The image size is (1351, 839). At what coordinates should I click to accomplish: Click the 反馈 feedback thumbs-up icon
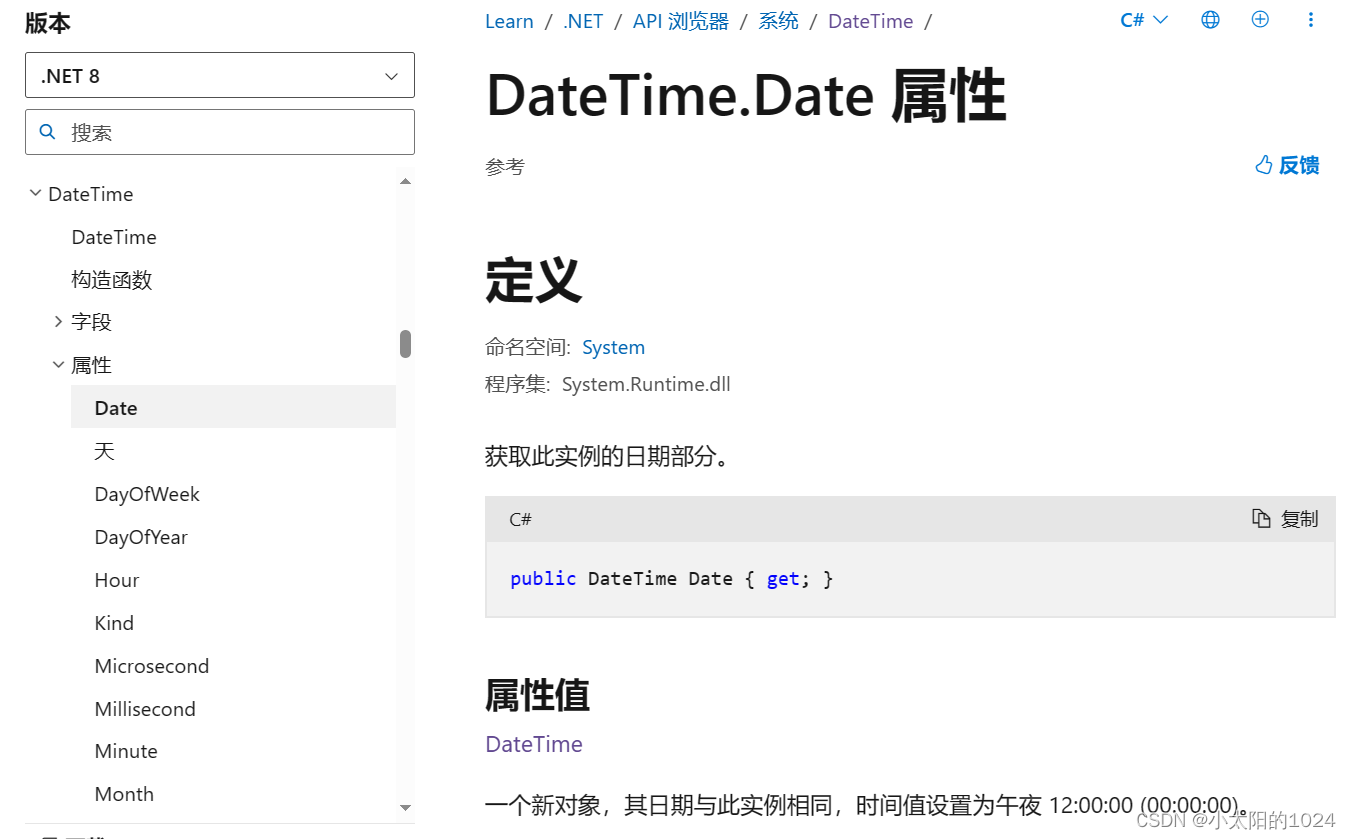coord(1263,164)
